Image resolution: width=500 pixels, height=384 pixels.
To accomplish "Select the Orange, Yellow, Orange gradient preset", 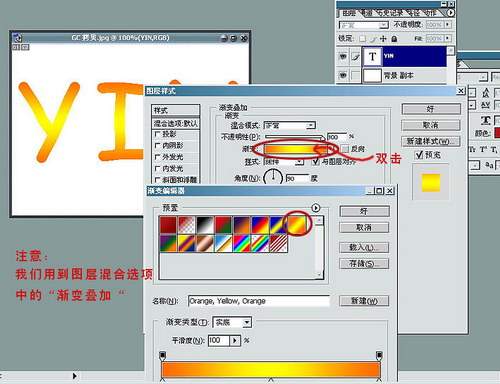I will [x=297, y=225].
